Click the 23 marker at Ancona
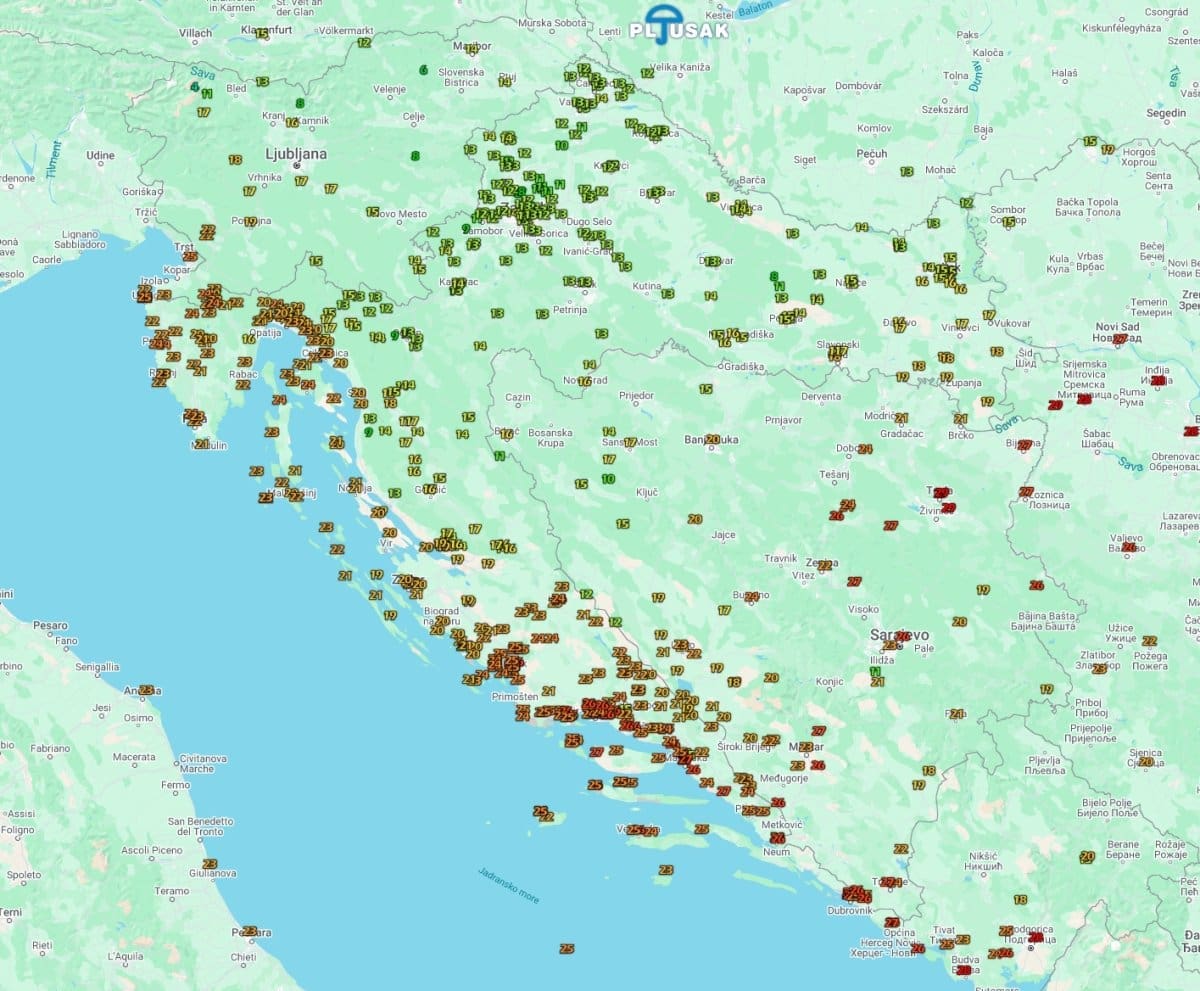 pyautogui.click(x=147, y=690)
